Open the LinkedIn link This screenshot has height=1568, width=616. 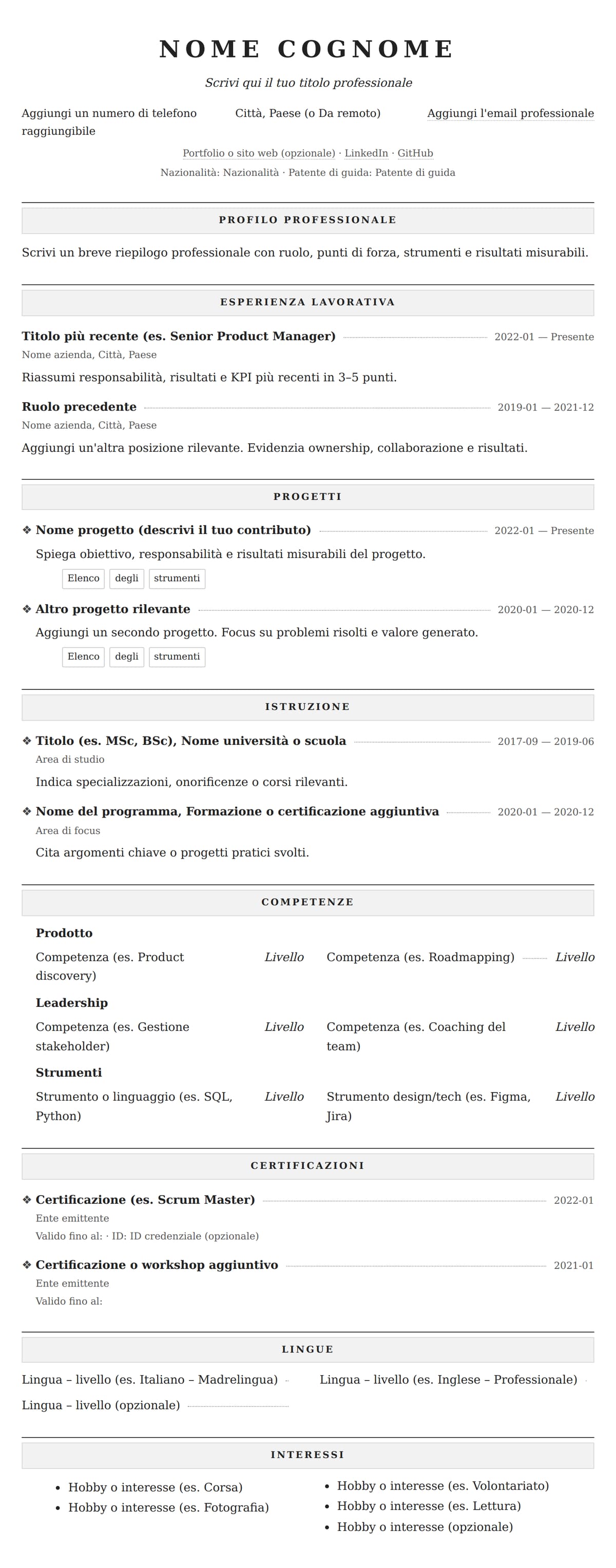pyautogui.click(x=366, y=153)
